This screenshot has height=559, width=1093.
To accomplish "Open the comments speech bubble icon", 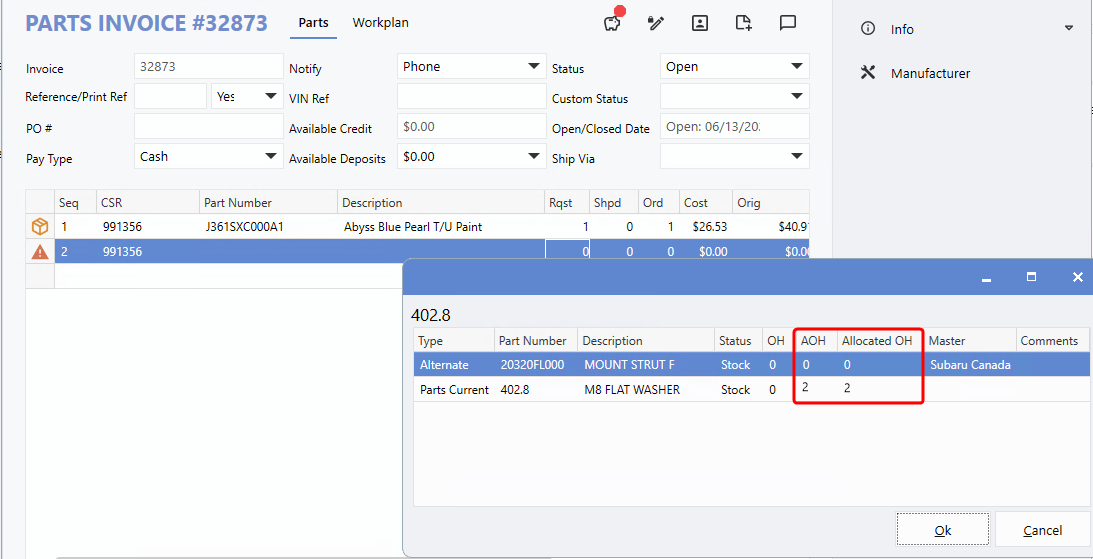I will tap(788, 23).
